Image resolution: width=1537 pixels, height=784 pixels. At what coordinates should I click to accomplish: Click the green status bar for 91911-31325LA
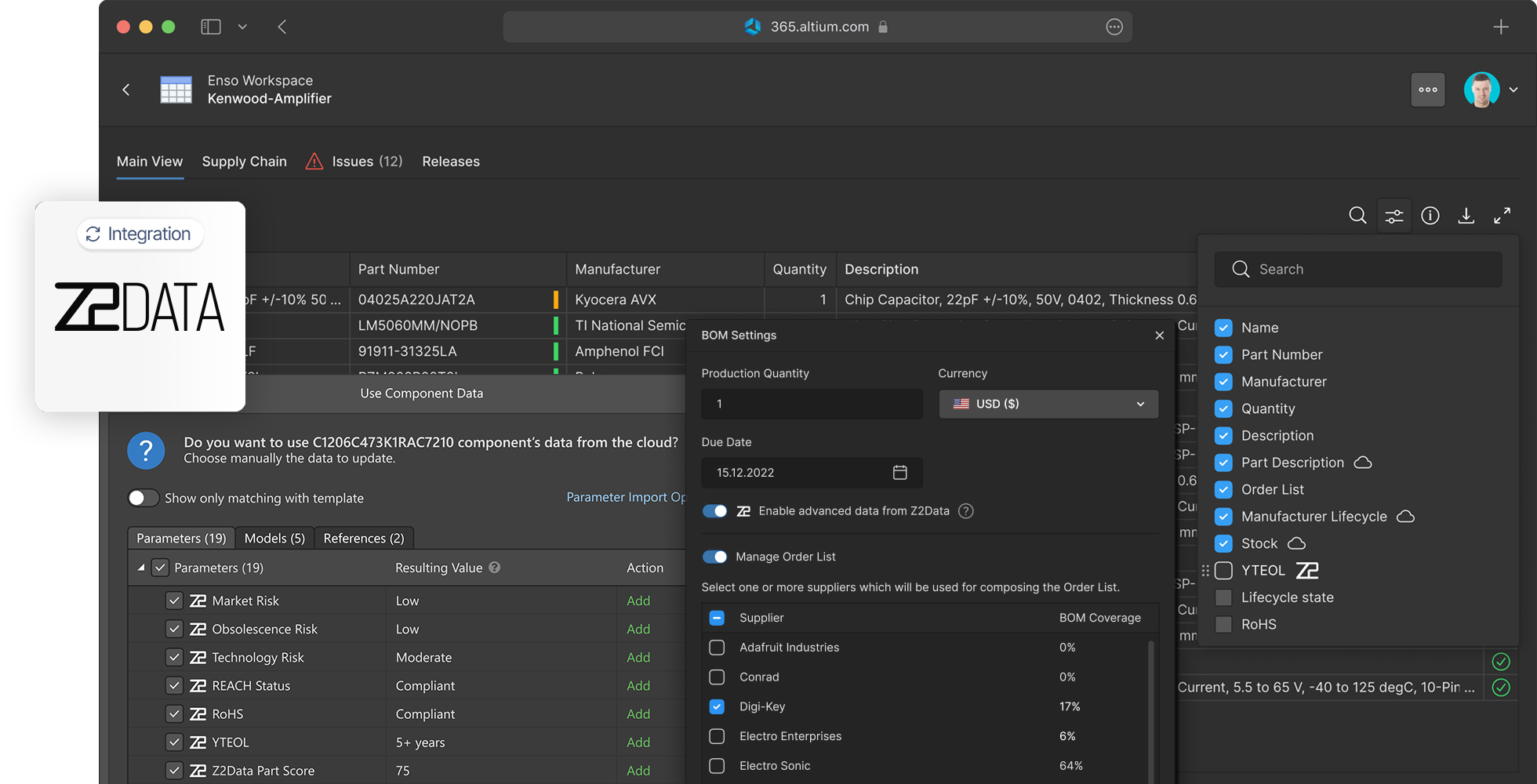point(556,351)
